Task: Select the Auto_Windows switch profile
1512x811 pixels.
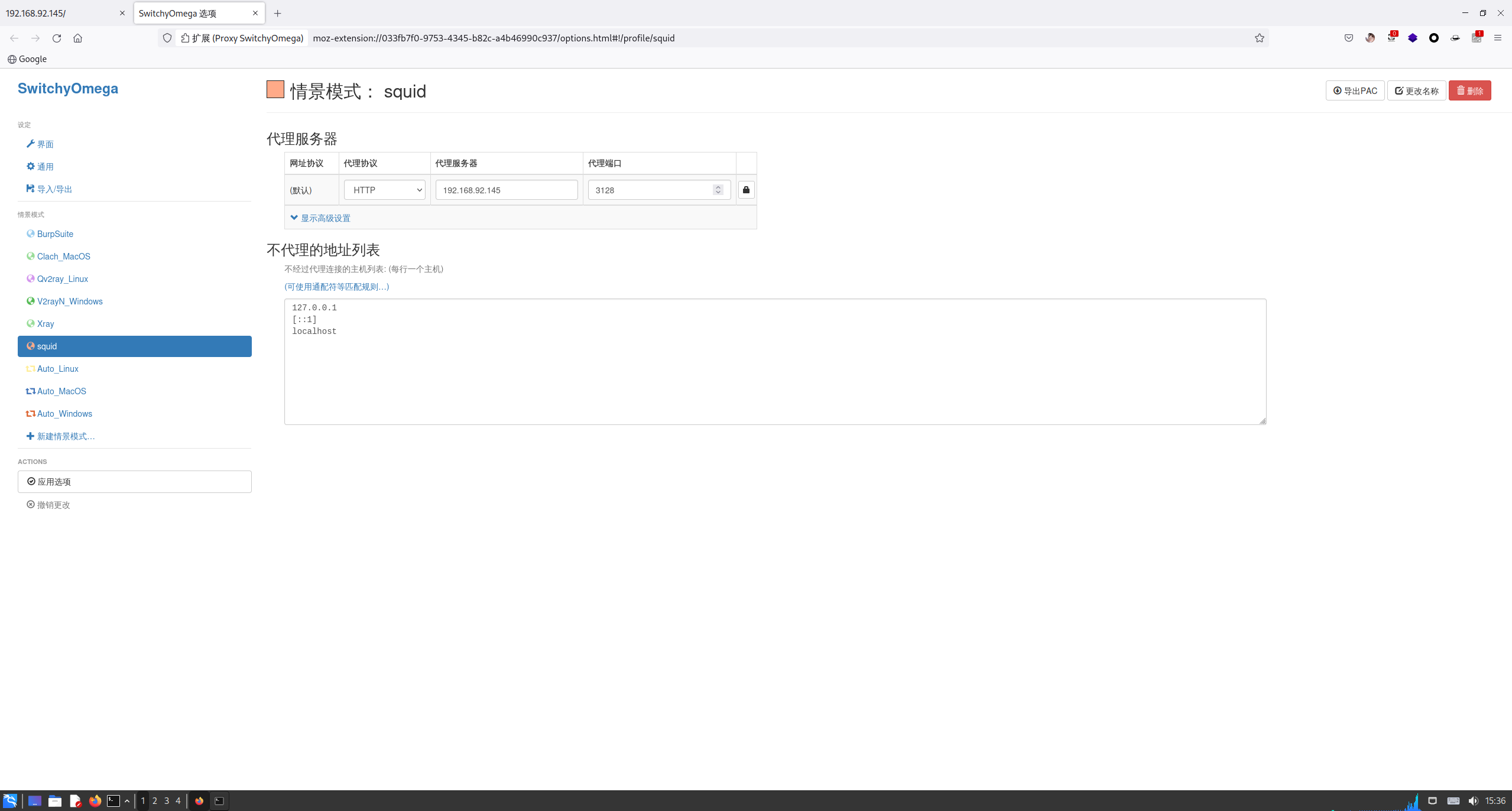Action: (59, 414)
